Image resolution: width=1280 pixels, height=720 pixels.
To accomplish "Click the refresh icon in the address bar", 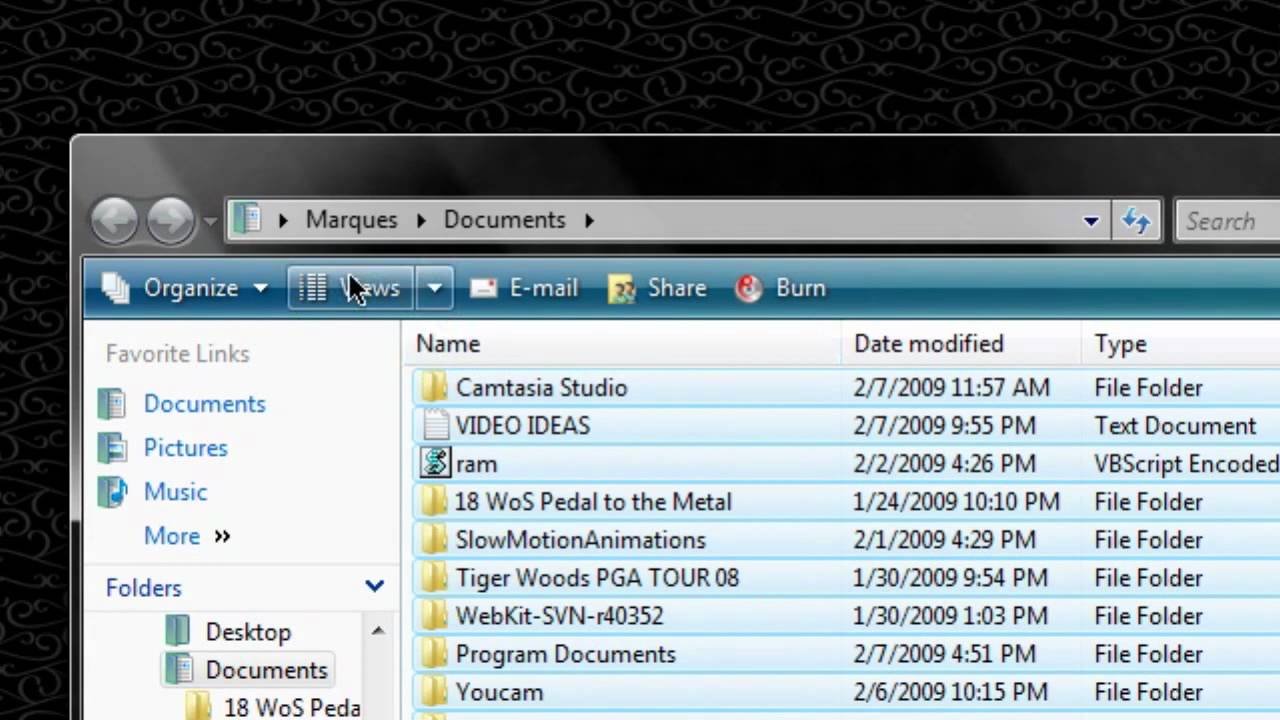I will [x=1136, y=221].
